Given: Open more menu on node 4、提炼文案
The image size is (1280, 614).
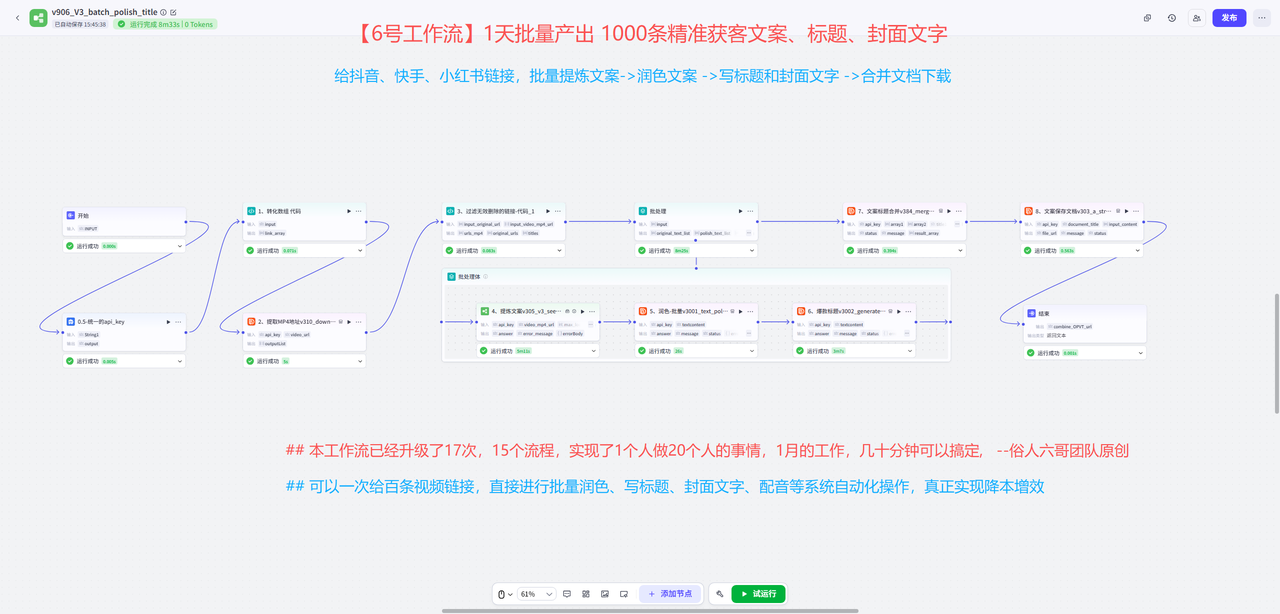Looking at the screenshot, I should [x=592, y=311].
